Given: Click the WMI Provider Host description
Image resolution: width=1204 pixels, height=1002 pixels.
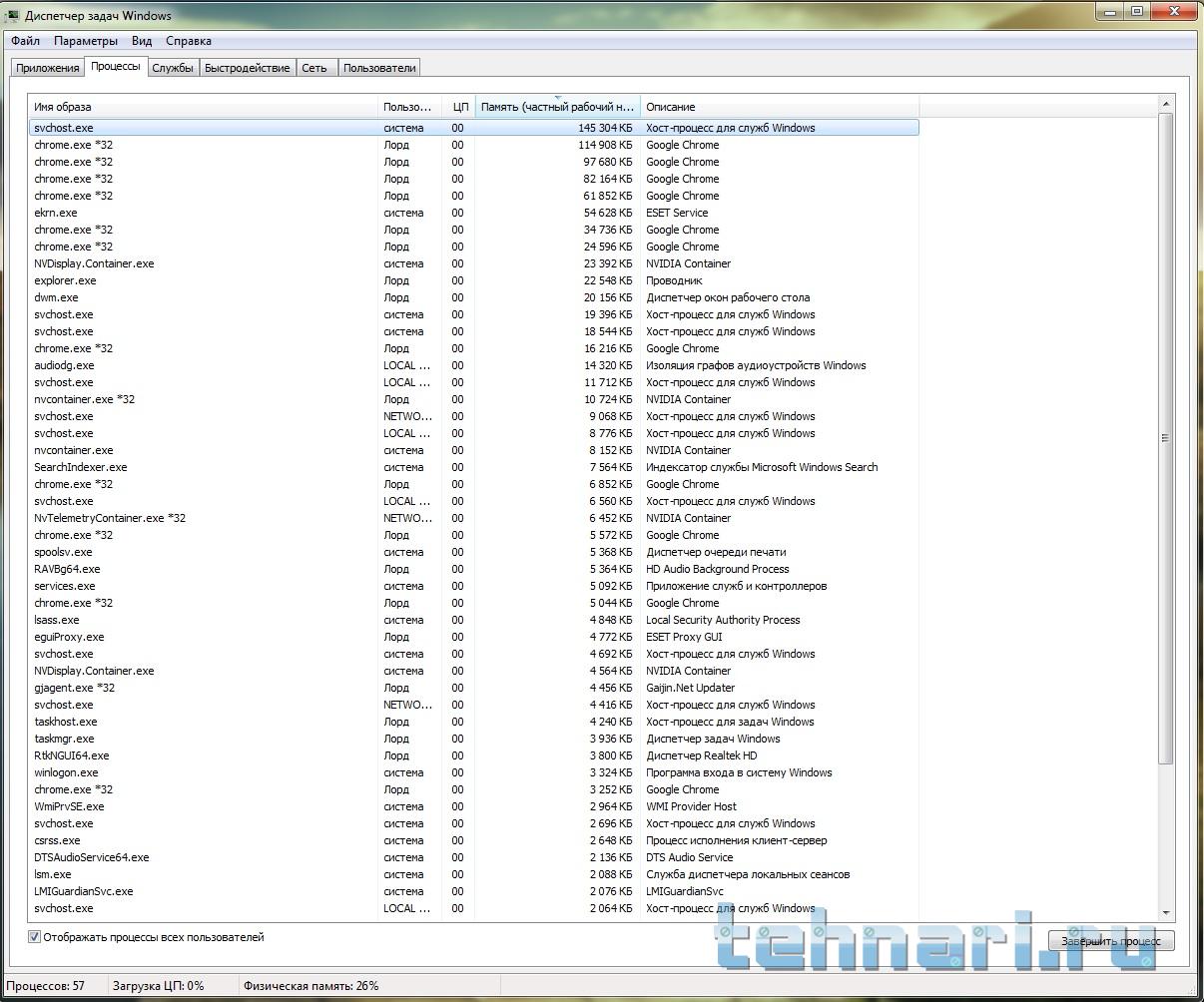Looking at the screenshot, I should (x=691, y=806).
